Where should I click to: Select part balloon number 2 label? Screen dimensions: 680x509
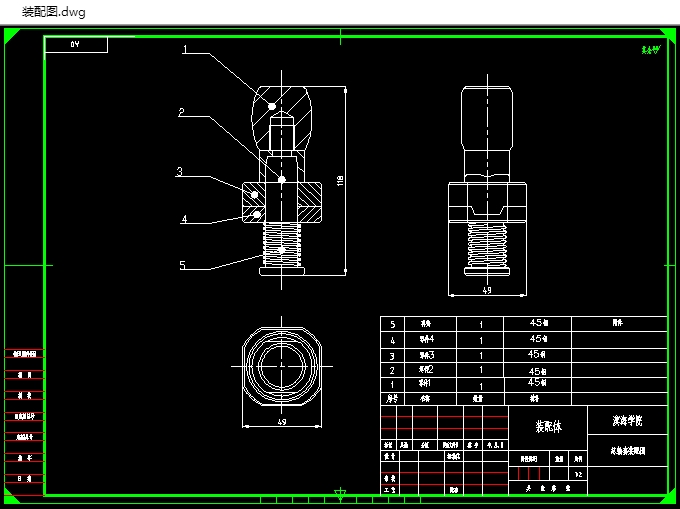pos(181,113)
